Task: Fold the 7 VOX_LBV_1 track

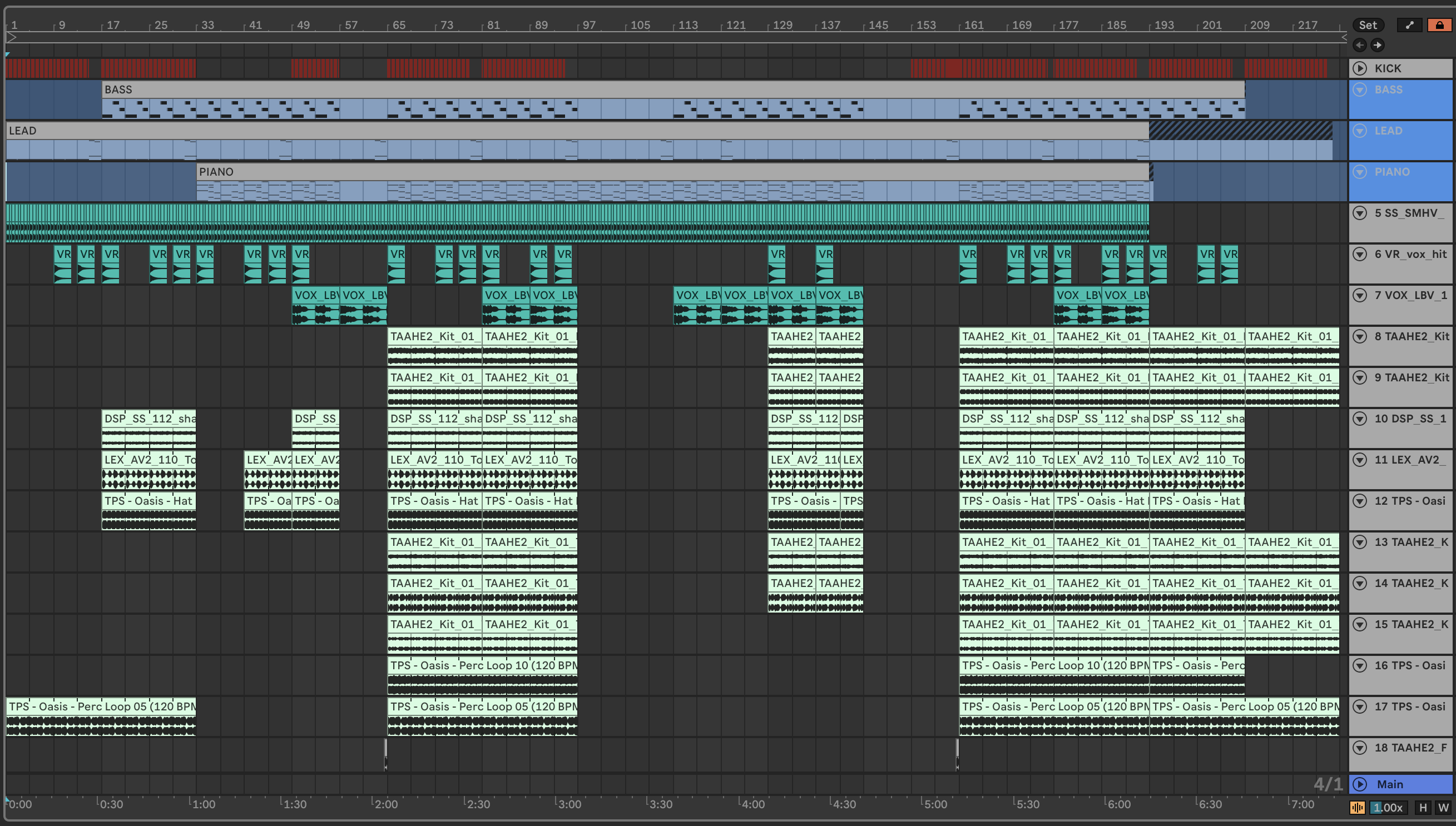Action: pyautogui.click(x=1360, y=295)
